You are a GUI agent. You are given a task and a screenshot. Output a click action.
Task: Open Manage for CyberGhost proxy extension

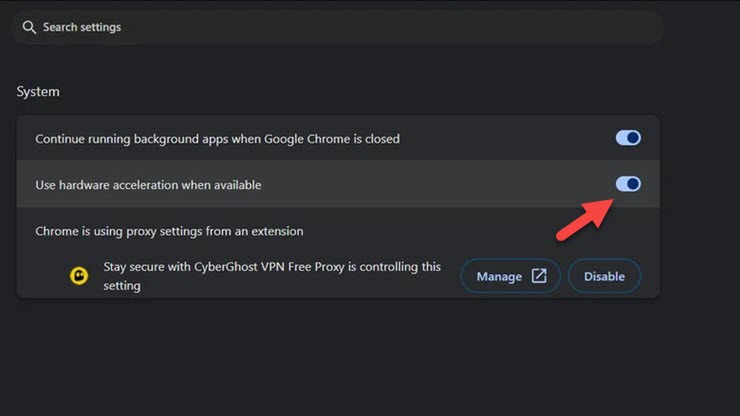point(510,276)
